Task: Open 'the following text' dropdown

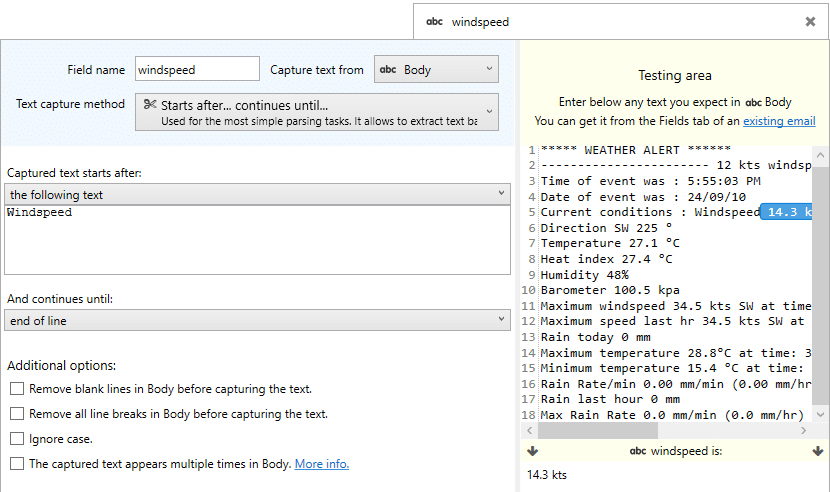Action: [257, 194]
